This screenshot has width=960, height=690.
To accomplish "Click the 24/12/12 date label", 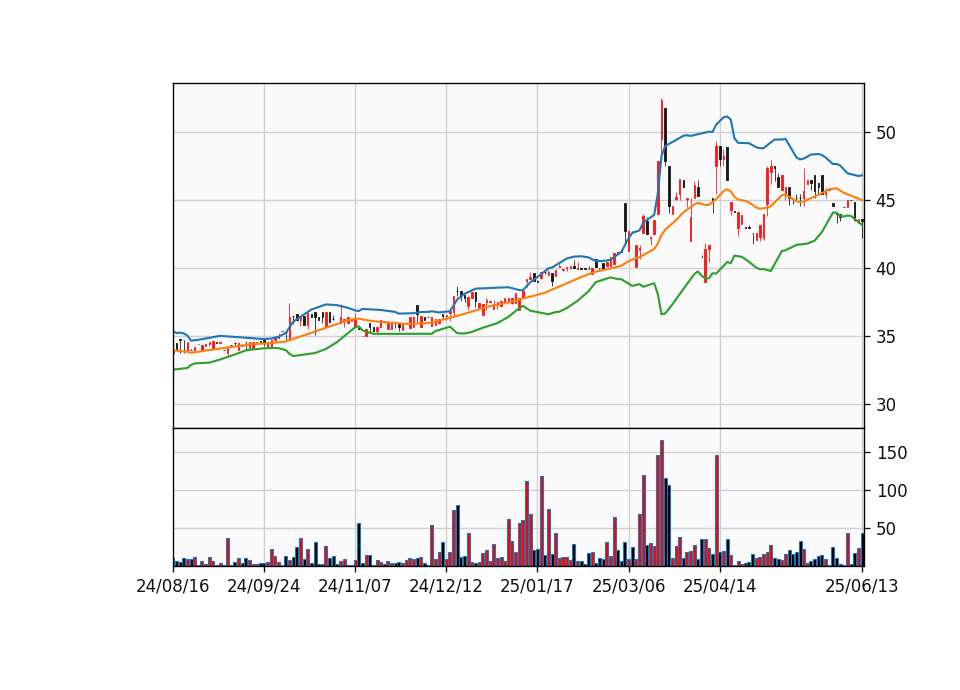I will coord(446,586).
